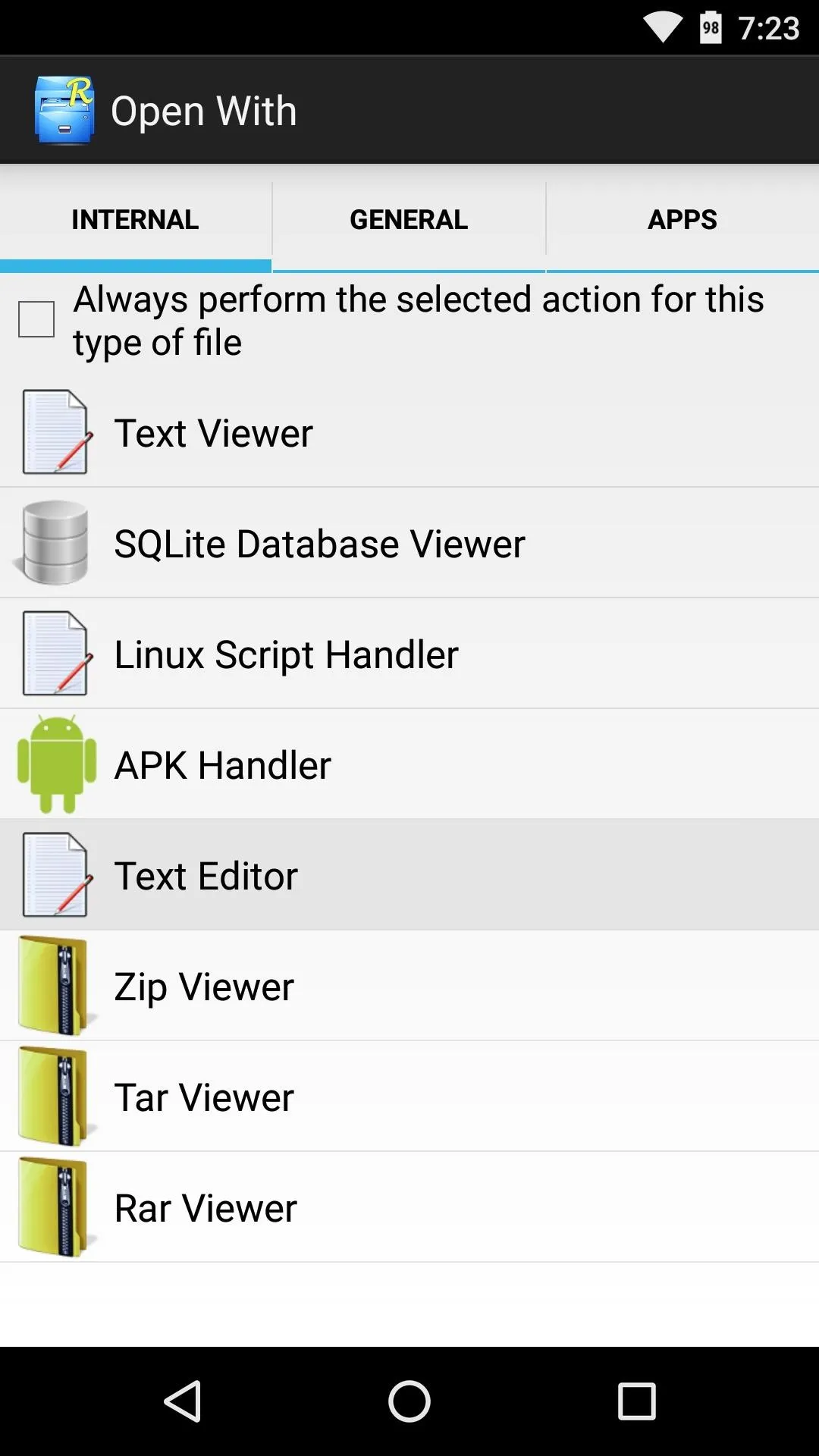Select the INTERNAL tab
Screen dimensions: 819x1456
pos(135,220)
